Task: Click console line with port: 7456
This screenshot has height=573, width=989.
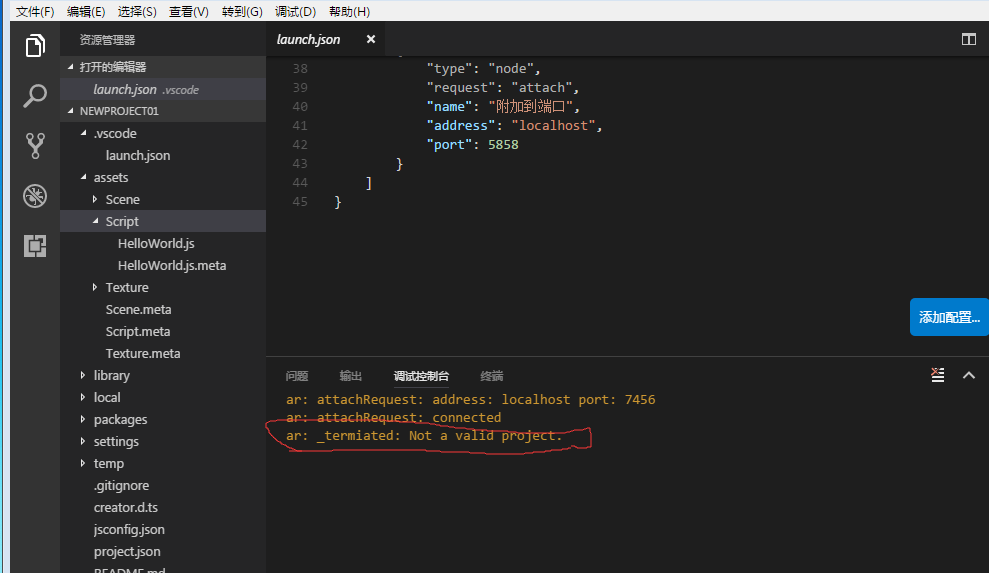Action: (471, 399)
